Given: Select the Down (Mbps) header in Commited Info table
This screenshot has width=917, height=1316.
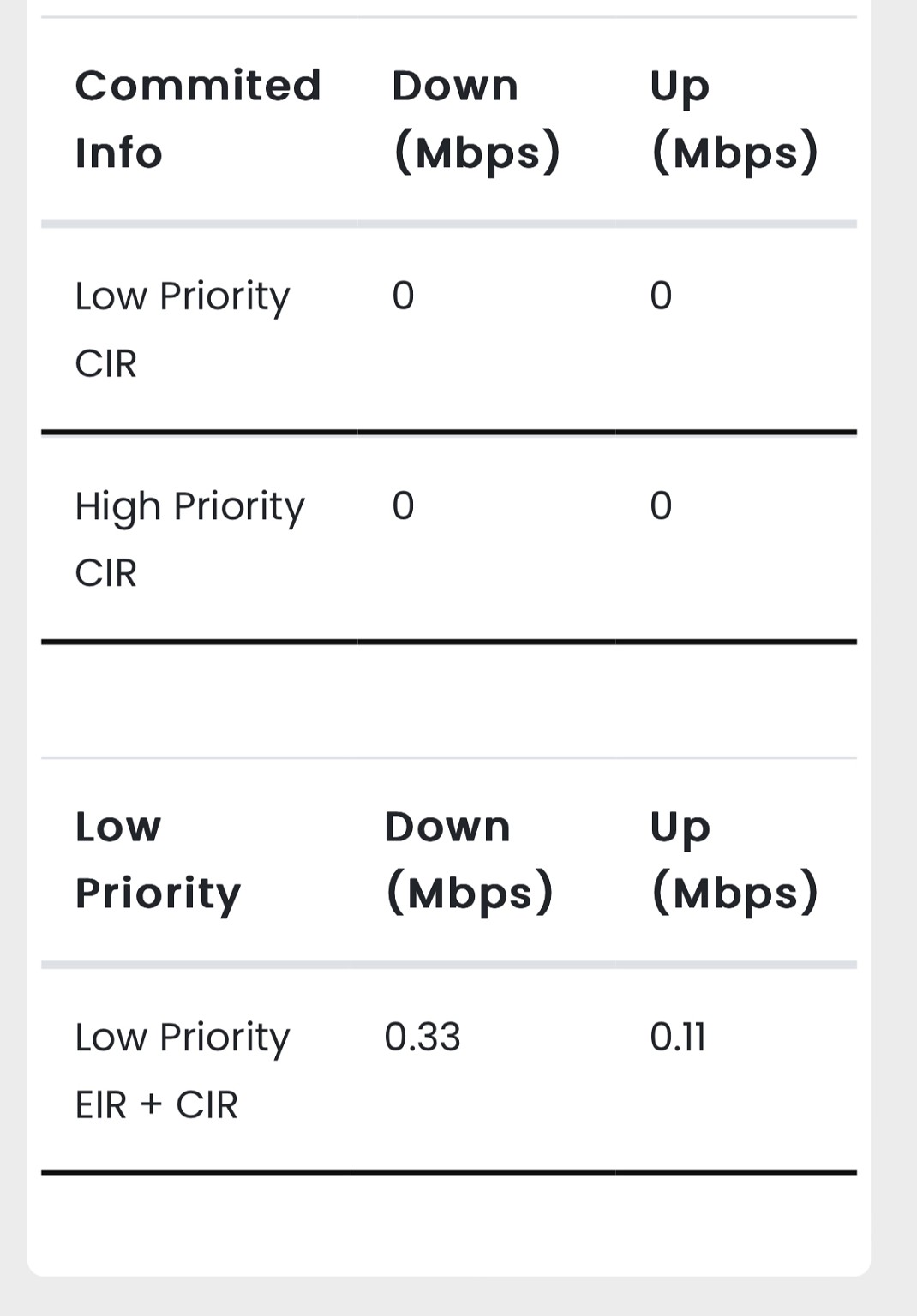Looking at the screenshot, I should 476,120.
